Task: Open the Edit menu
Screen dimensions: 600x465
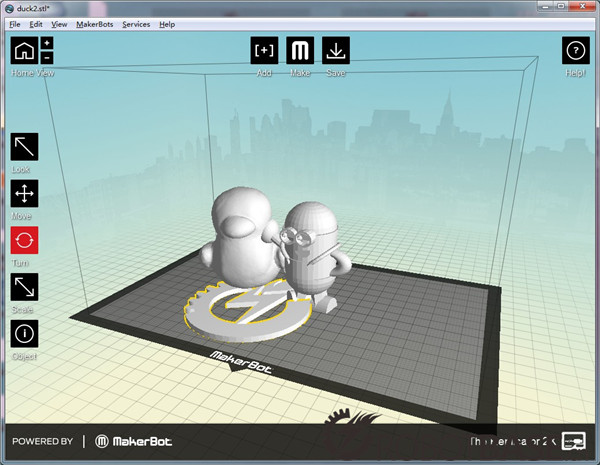Action: [36, 24]
